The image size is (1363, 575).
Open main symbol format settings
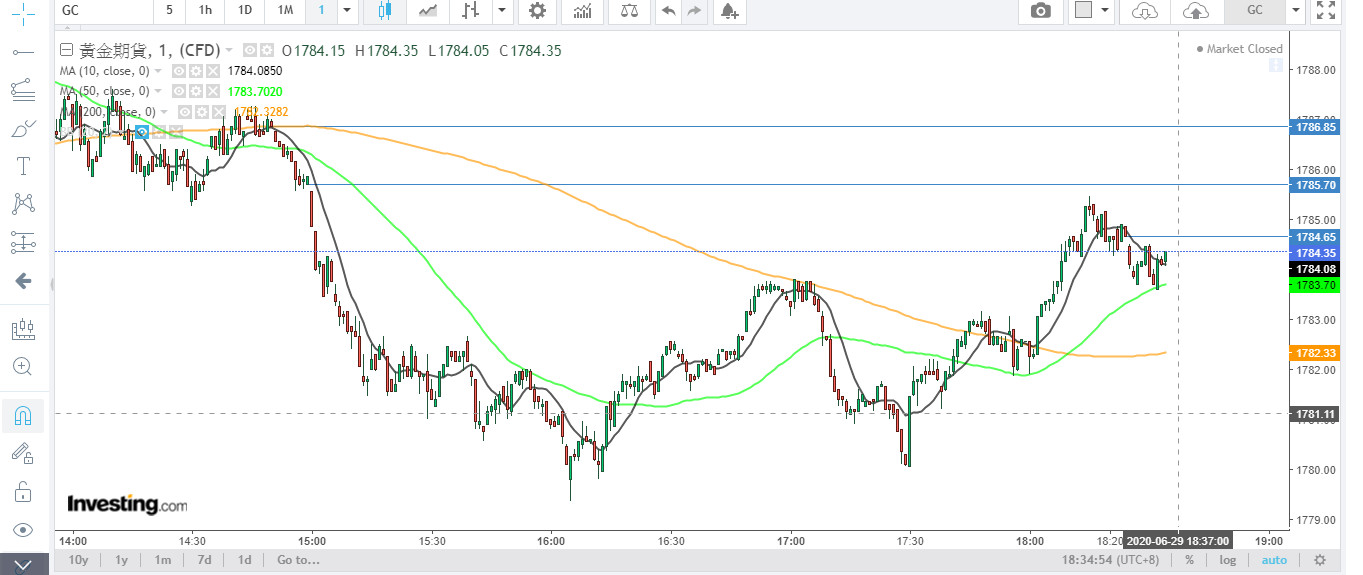(x=267, y=50)
